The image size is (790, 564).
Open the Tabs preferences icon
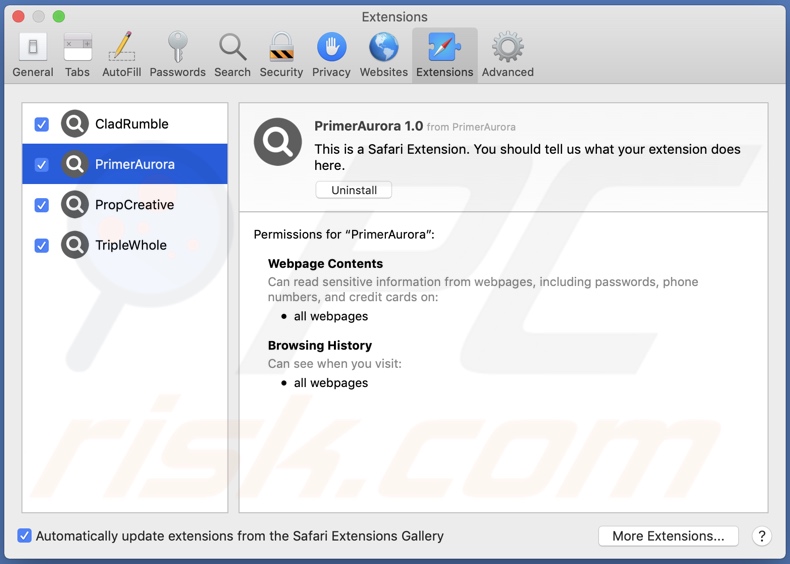tap(78, 47)
